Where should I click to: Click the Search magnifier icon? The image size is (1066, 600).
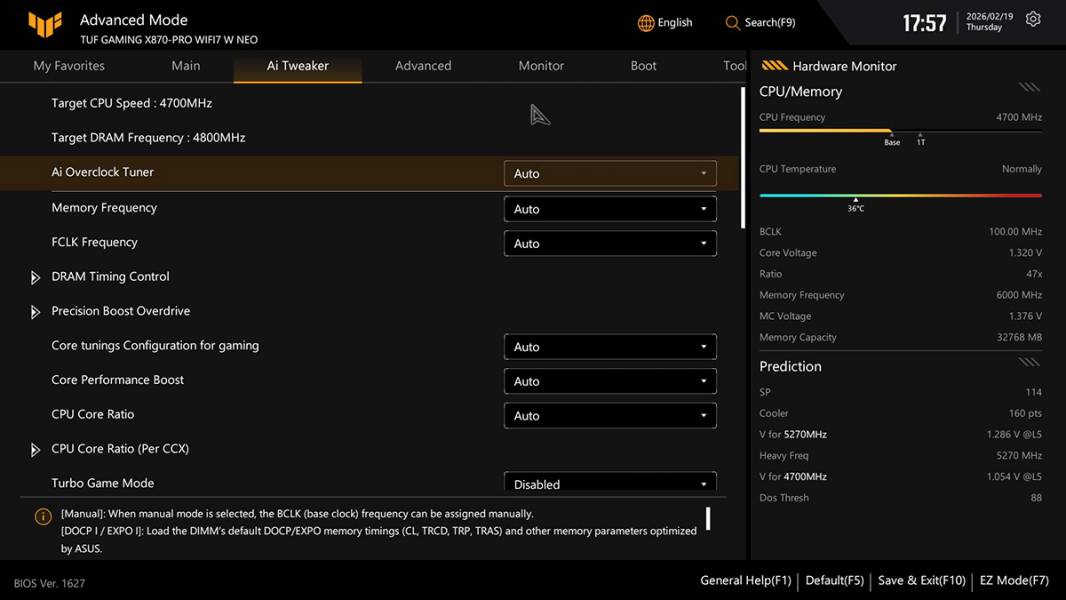point(733,23)
